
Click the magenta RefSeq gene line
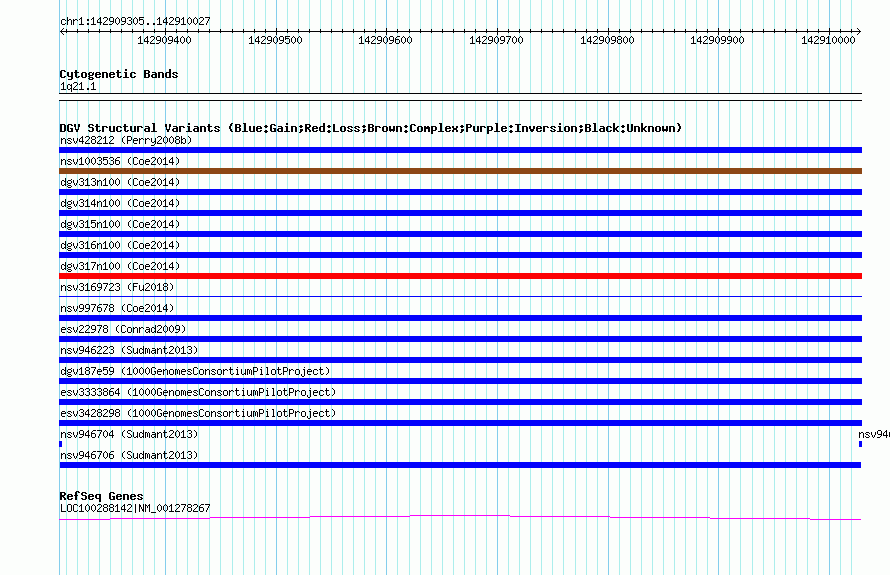[x=460, y=517]
